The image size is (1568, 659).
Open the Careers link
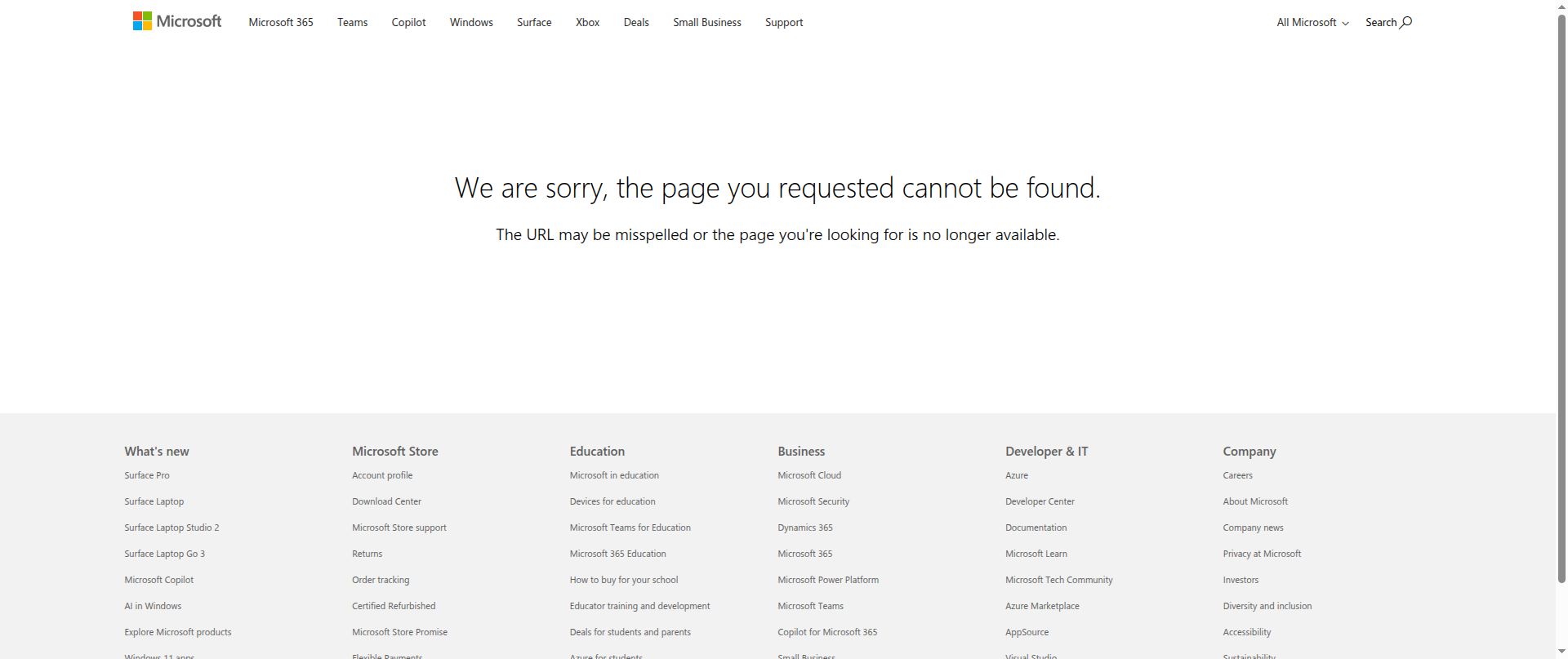[1238, 475]
